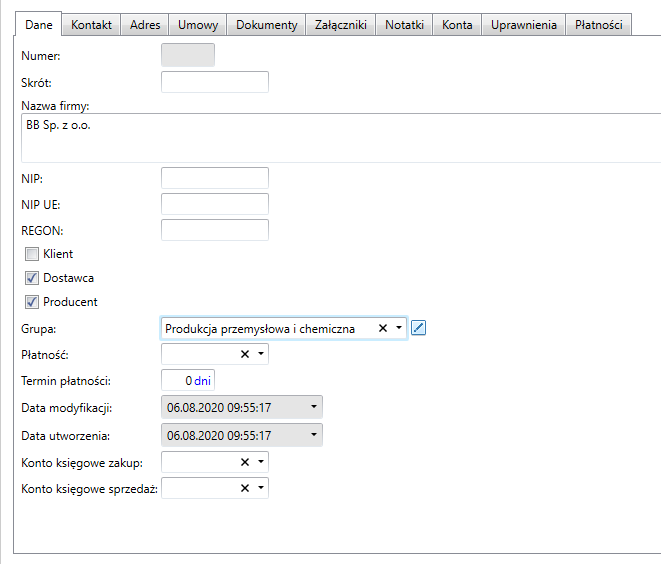Select the Płatności tab
The image size is (670, 564).
(x=598, y=25)
